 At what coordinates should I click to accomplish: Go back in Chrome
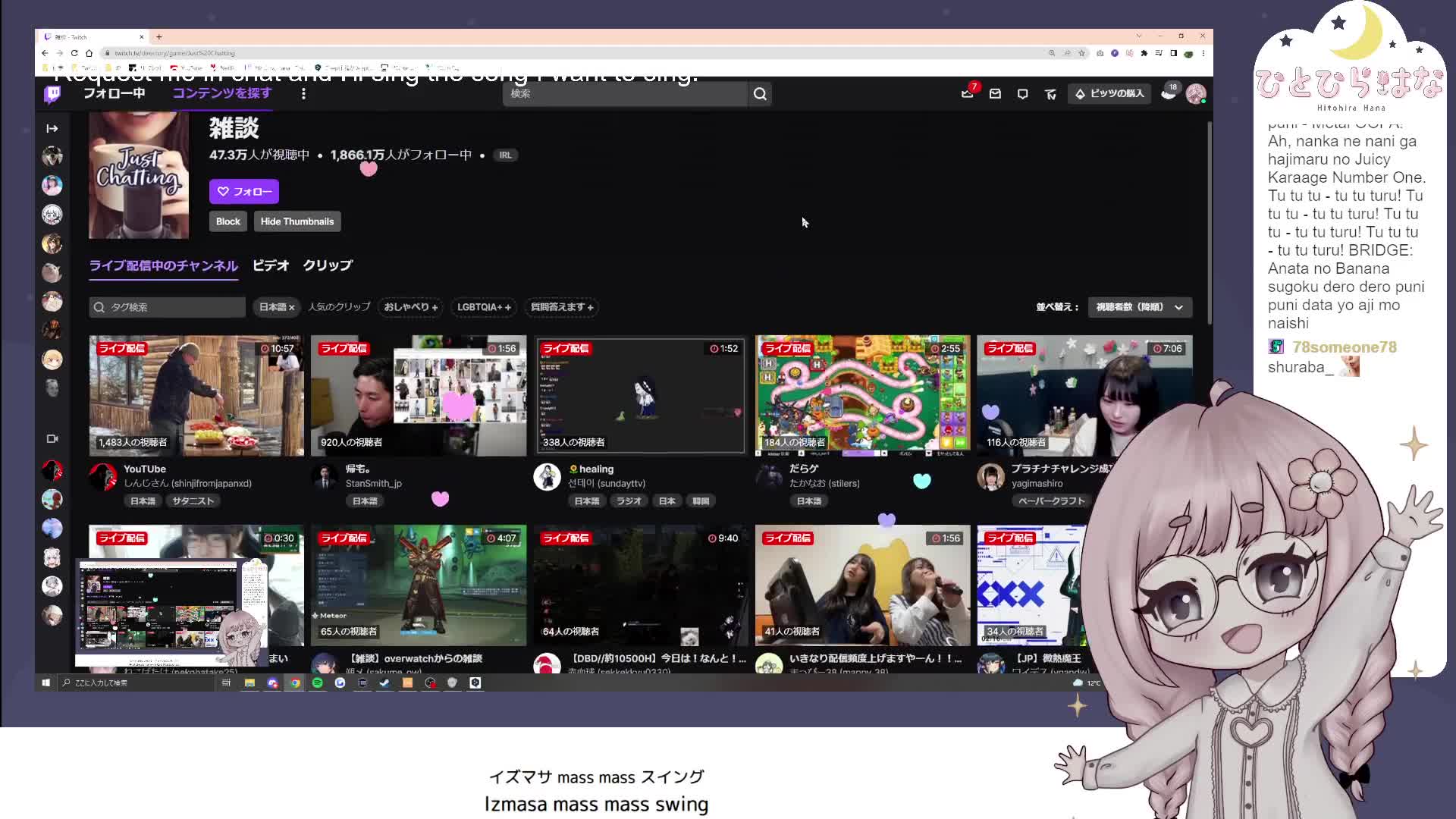click(x=45, y=53)
